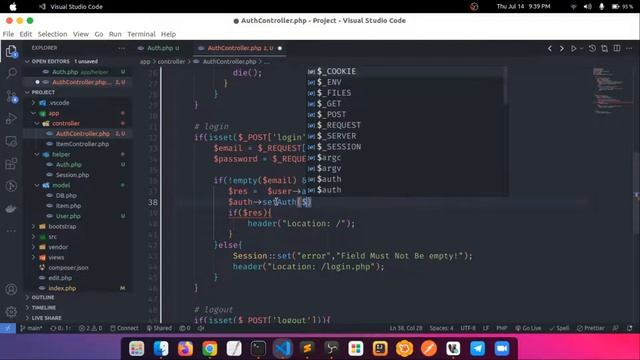This screenshot has height=360, width=640.
Task: Open the Extensions view
Action: pyautogui.click(x=11, y=164)
